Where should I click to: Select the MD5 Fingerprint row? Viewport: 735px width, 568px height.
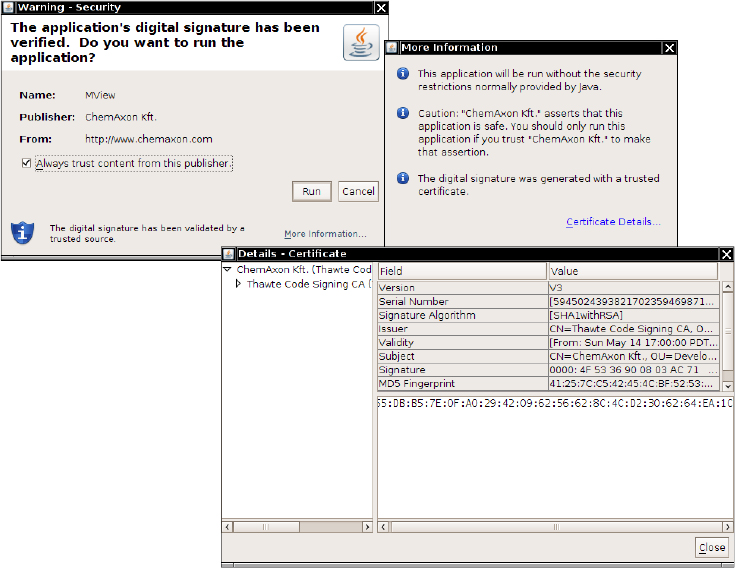(462, 384)
